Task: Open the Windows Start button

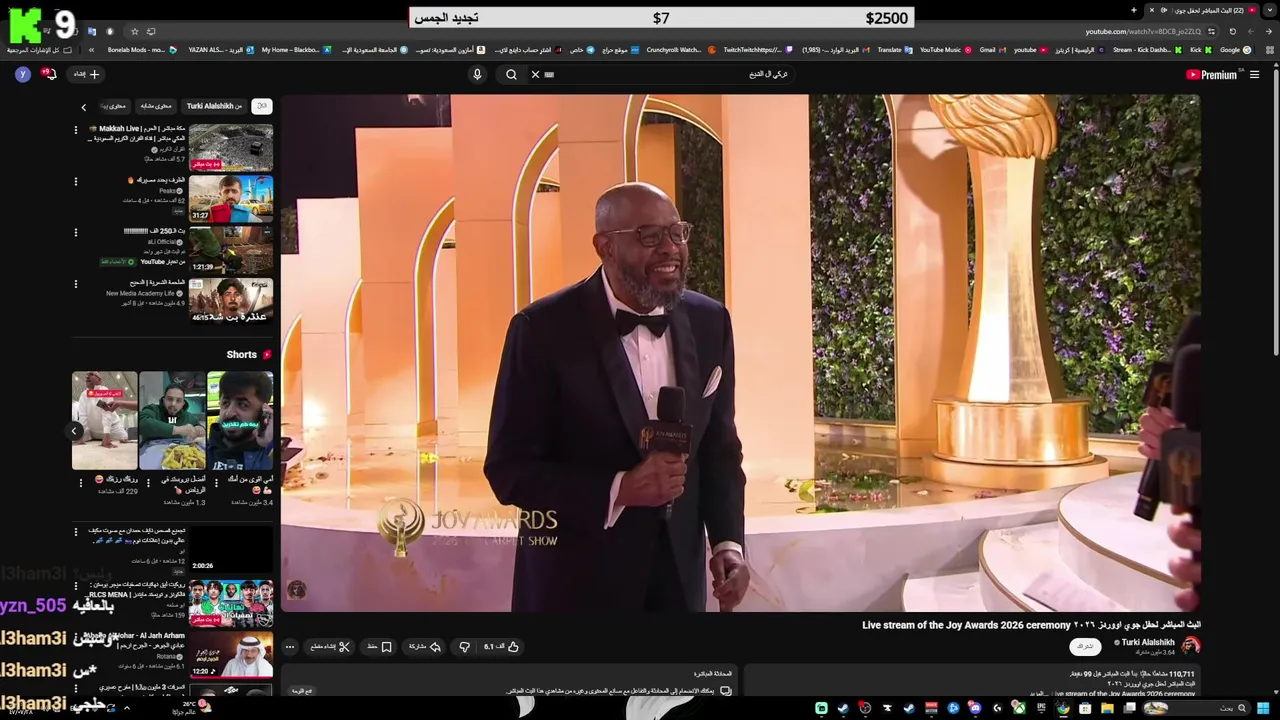Action: pyautogui.click(x=1261, y=708)
